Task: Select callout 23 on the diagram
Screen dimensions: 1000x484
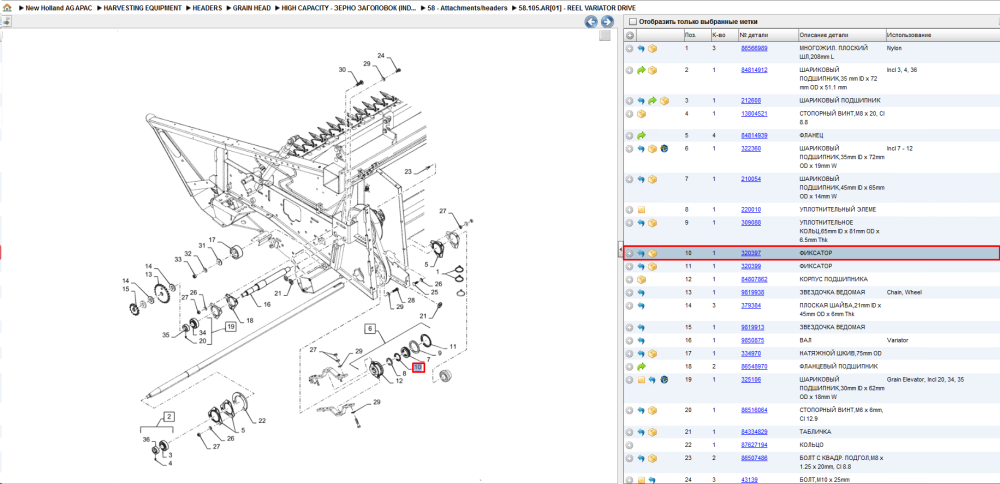Action: point(409,172)
